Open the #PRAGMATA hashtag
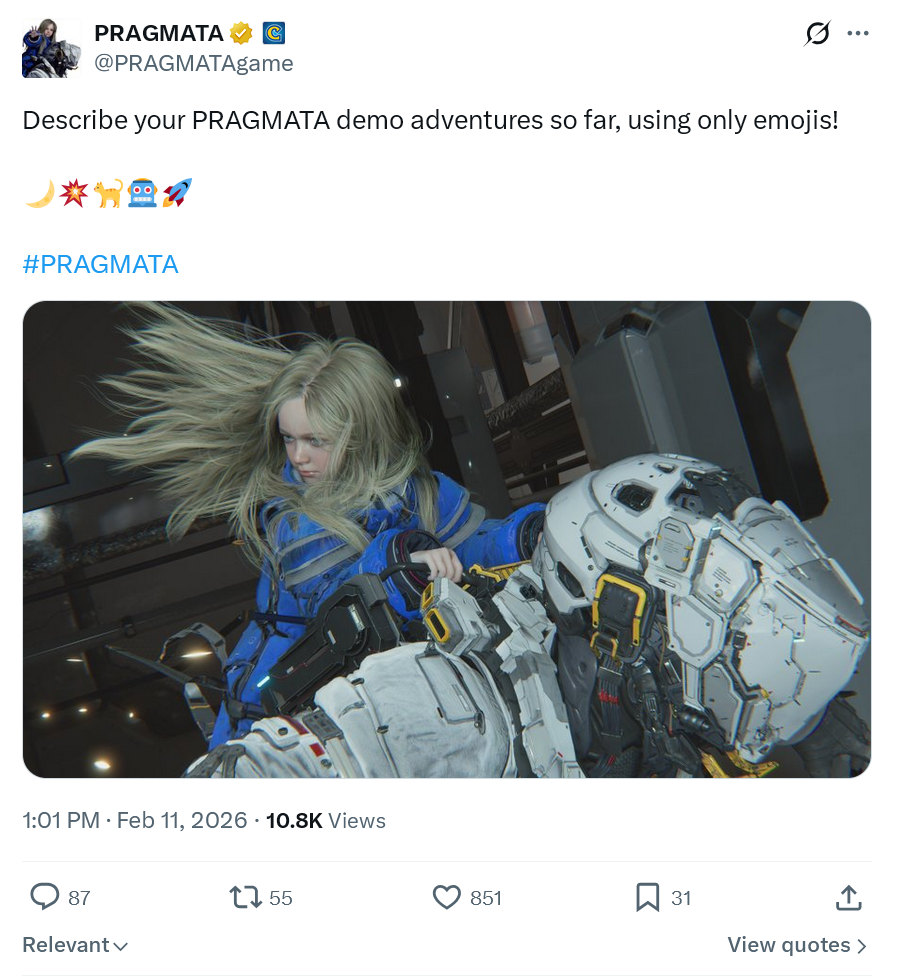The height and width of the screenshot is (978, 901). 100,264
